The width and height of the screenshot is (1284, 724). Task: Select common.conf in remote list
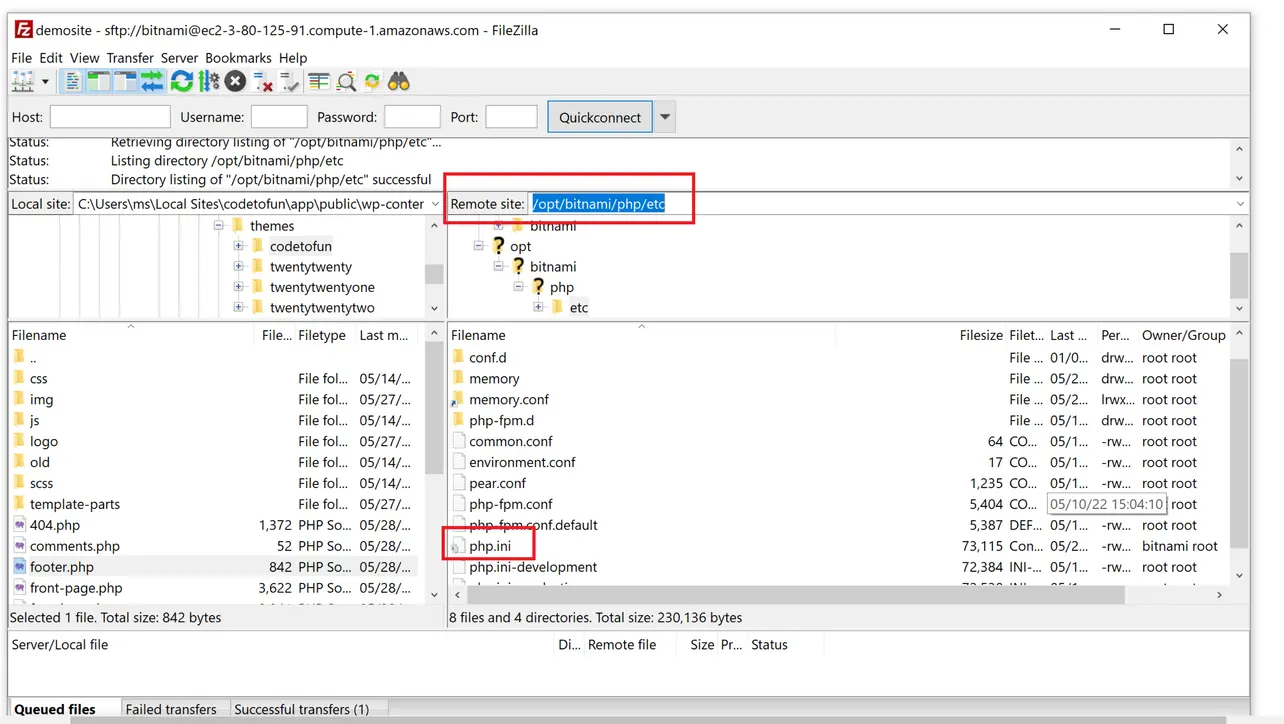(x=510, y=442)
